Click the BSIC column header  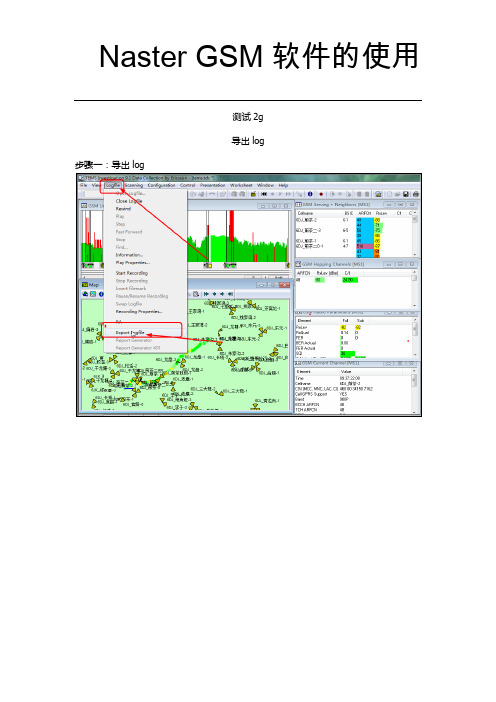point(349,213)
